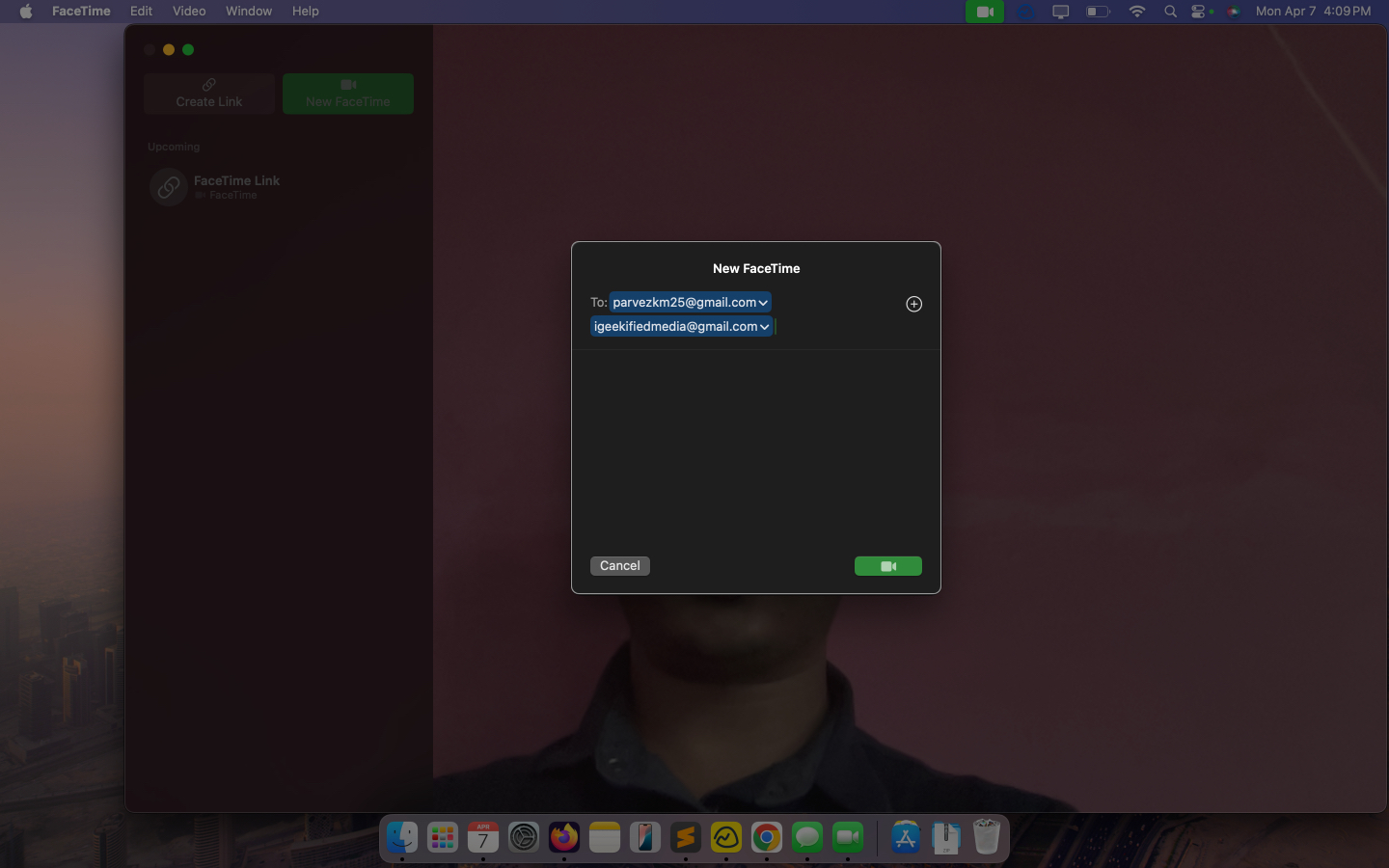Click the battery icon in the menu bar
The width and height of the screenshot is (1389, 868).
pos(1099,11)
